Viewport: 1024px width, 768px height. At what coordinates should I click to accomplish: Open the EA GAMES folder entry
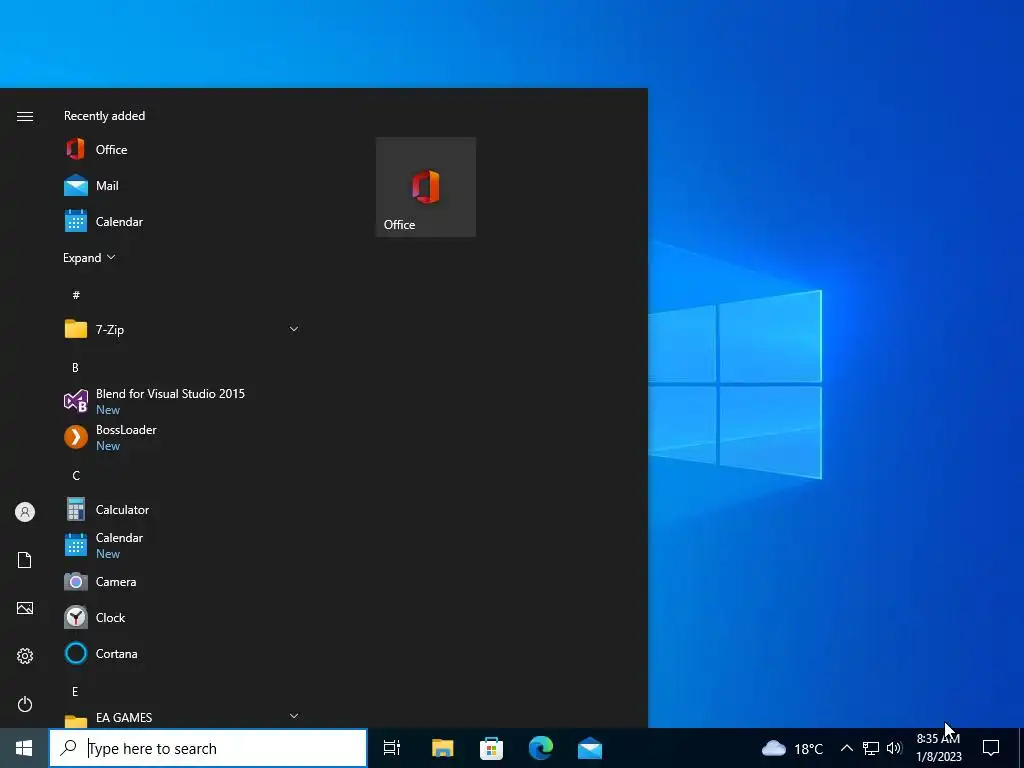(183, 717)
